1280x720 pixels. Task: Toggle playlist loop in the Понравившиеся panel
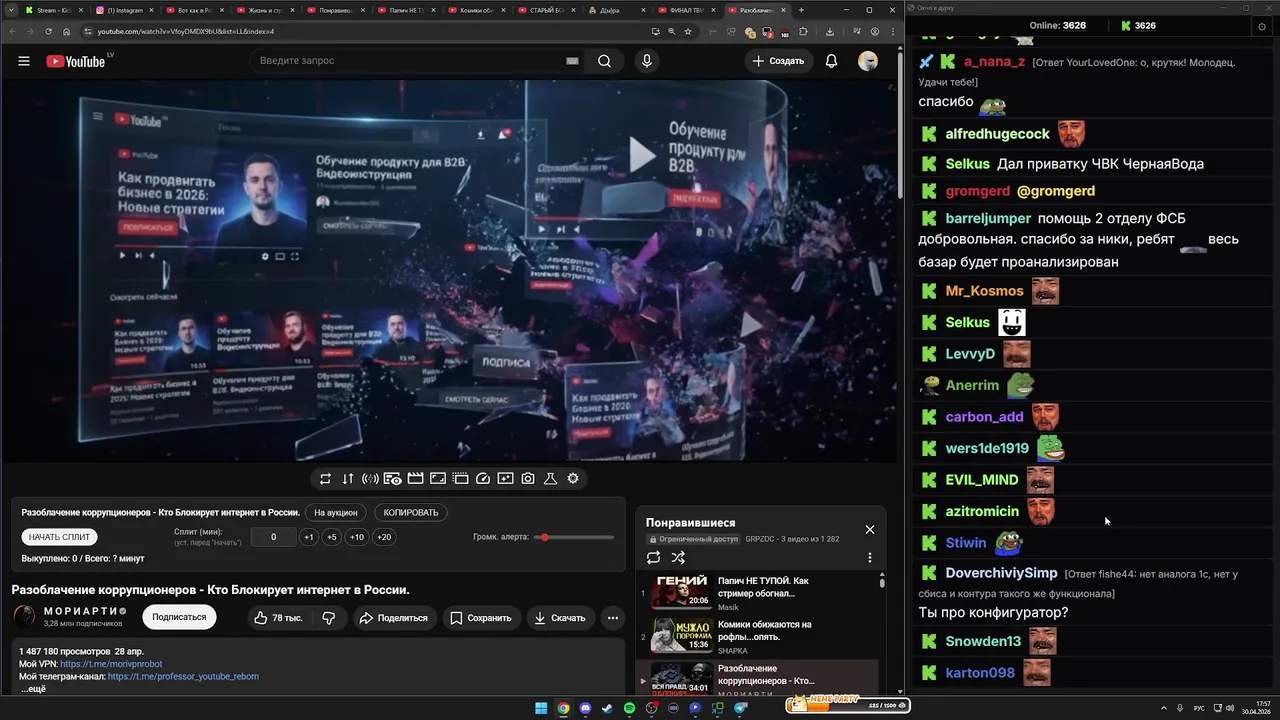point(653,557)
